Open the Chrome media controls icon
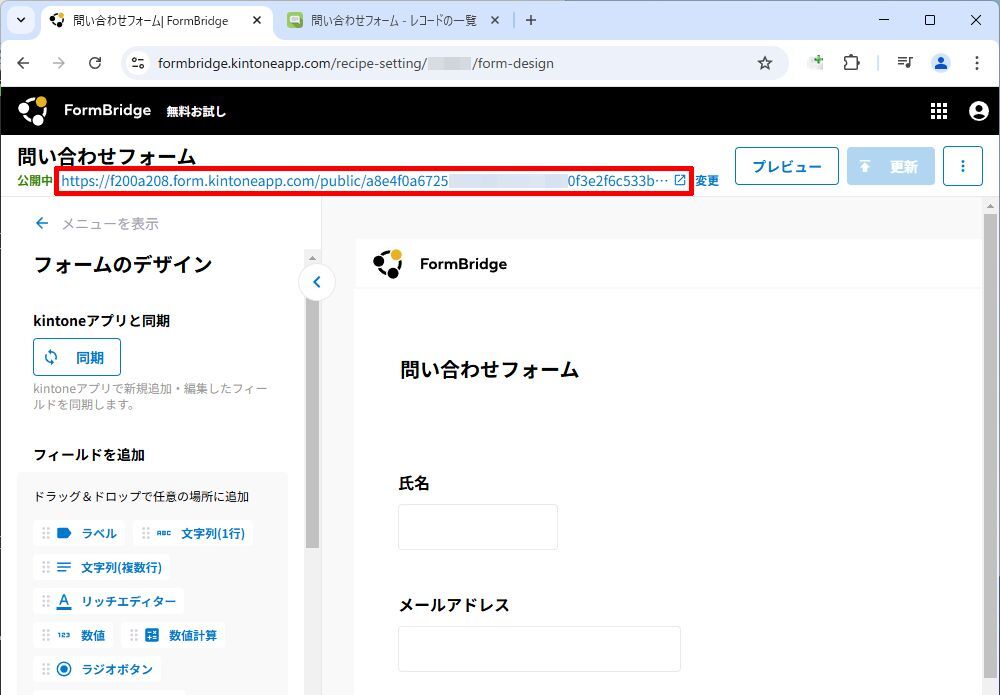 904,62
